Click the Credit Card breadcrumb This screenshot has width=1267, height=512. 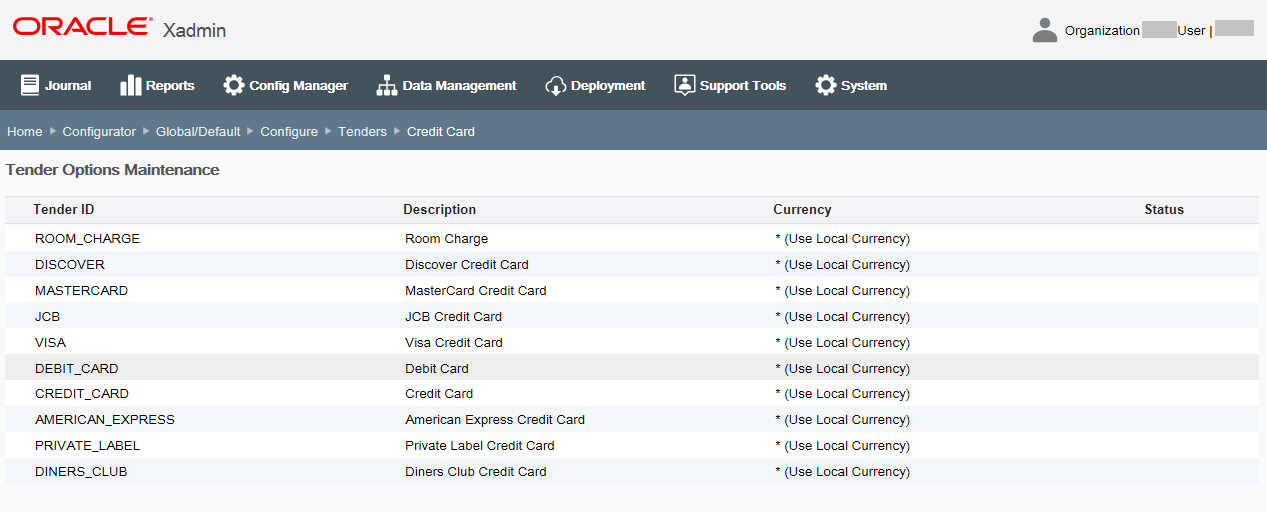pyautogui.click(x=441, y=131)
